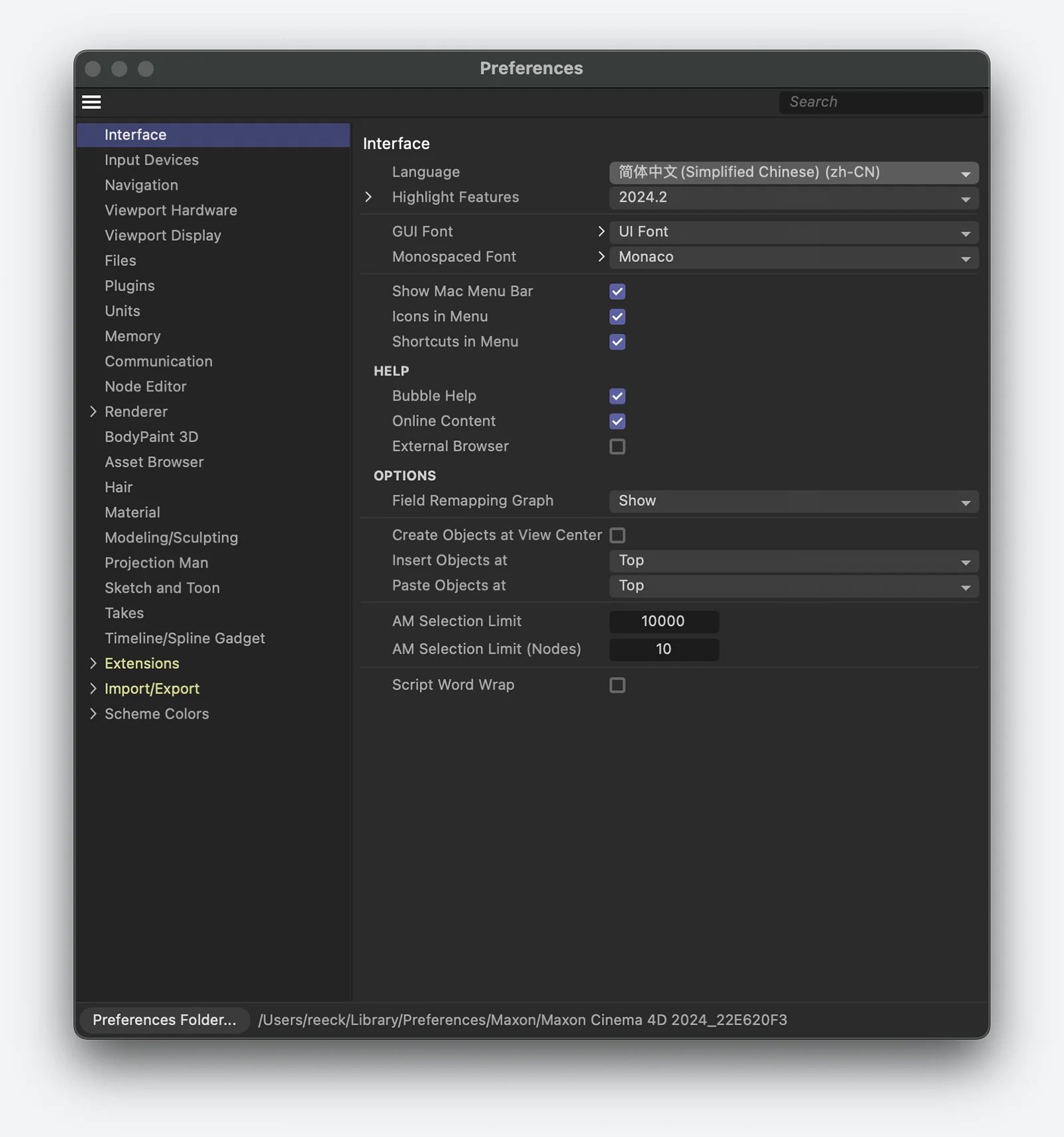
Task: Disable Icons in Menu checkbox
Action: (x=617, y=316)
